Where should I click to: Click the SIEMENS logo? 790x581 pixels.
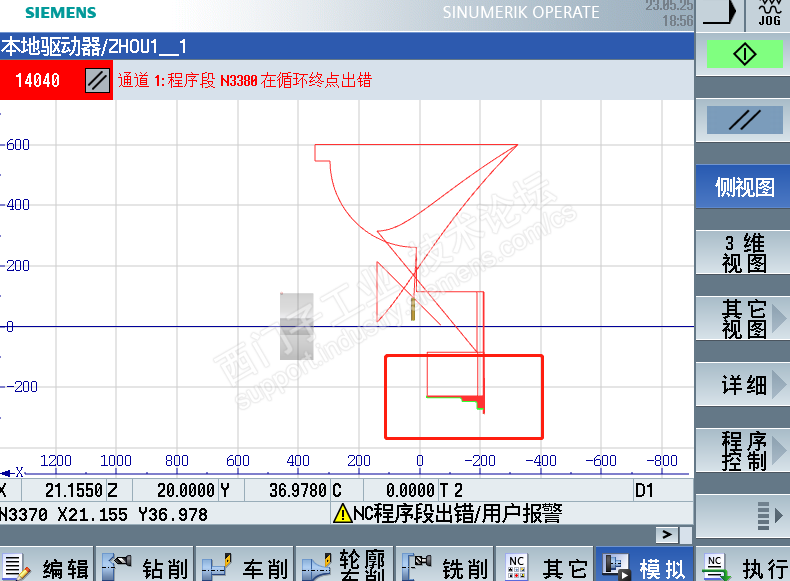(x=60, y=13)
